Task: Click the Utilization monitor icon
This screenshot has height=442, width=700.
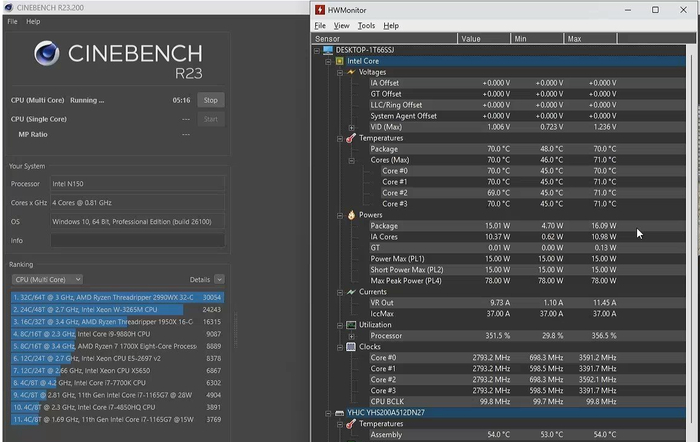Action: point(352,325)
